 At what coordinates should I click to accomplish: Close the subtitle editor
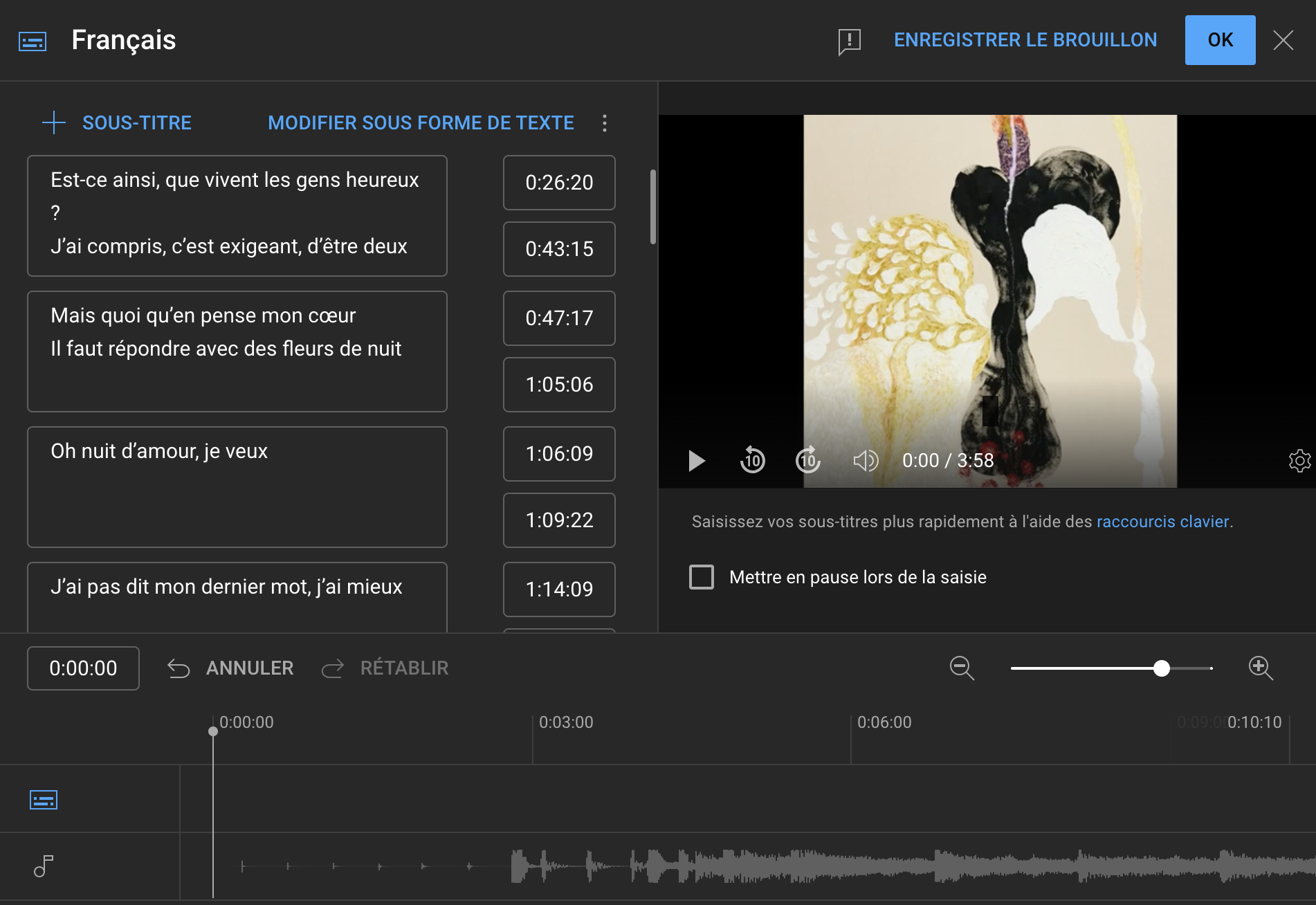[x=1283, y=40]
